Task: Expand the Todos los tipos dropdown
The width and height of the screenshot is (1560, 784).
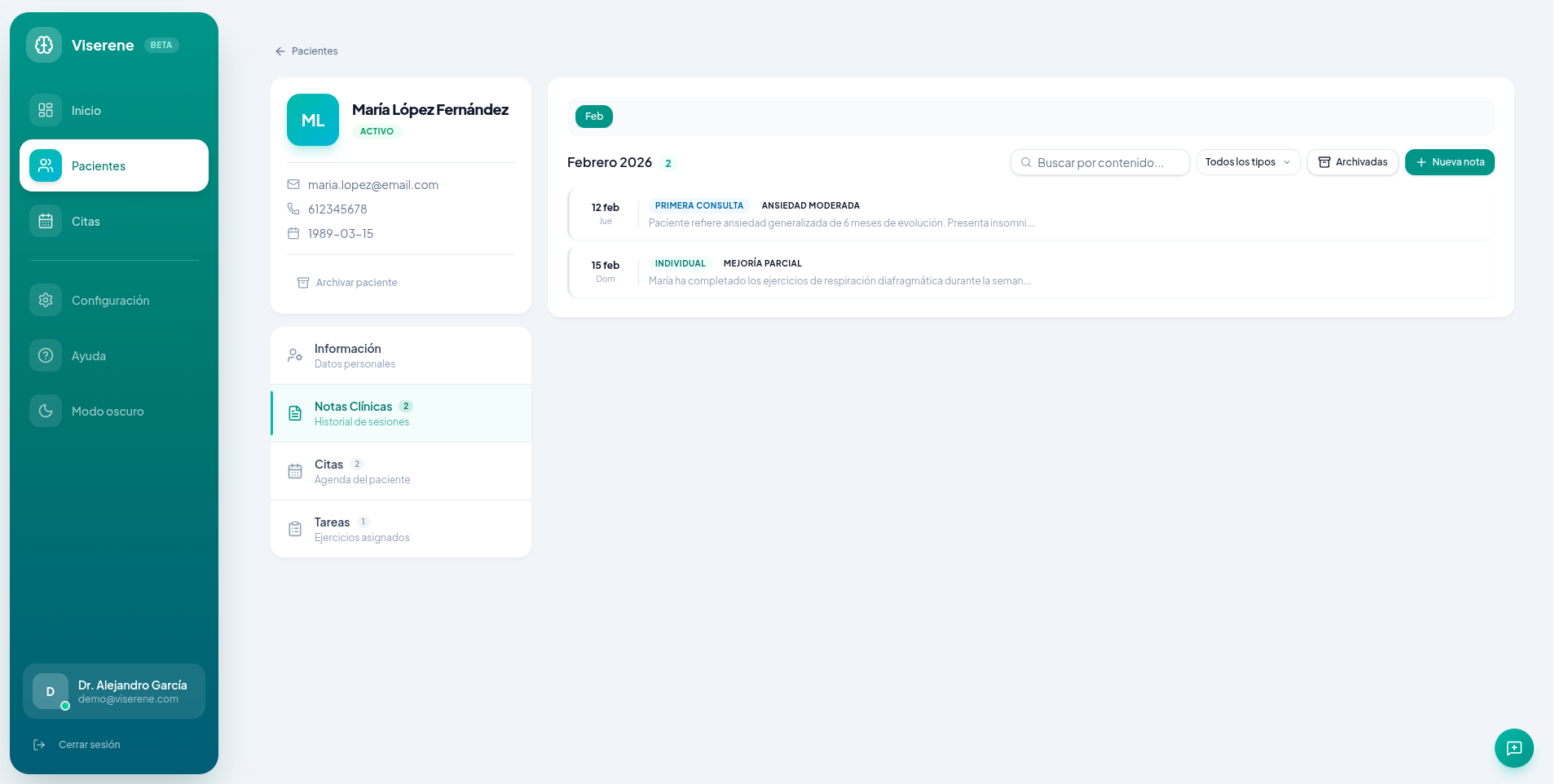Action: pos(1247,162)
